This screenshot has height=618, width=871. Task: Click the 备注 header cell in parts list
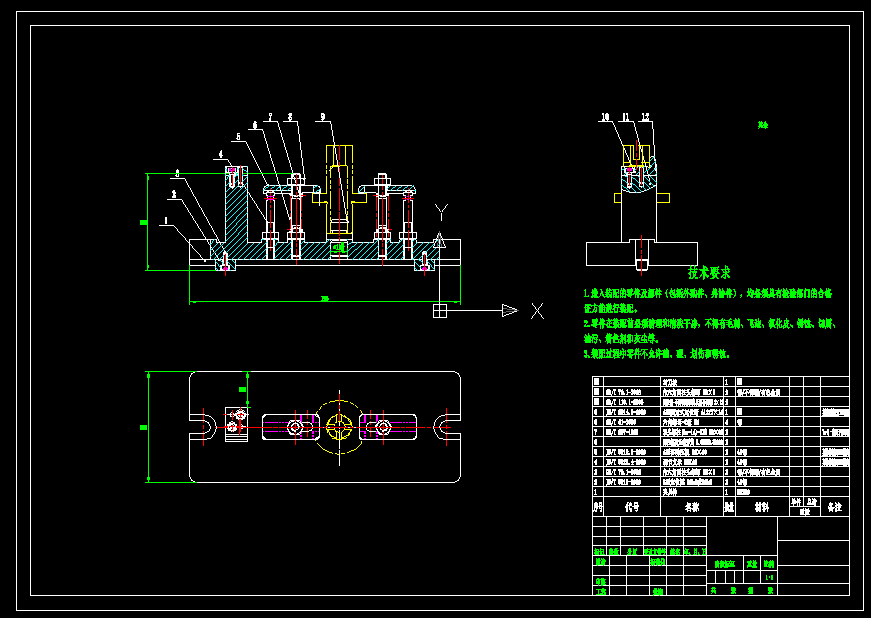pos(834,507)
